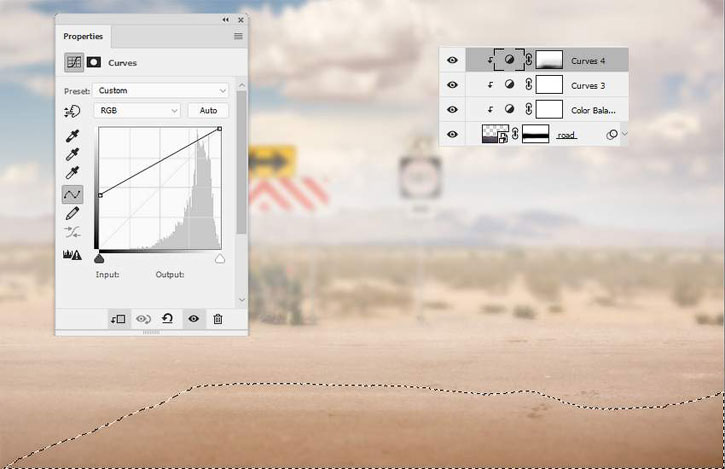Select the road layer mask thumbnail
The width and height of the screenshot is (725, 469).
[536, 134]
